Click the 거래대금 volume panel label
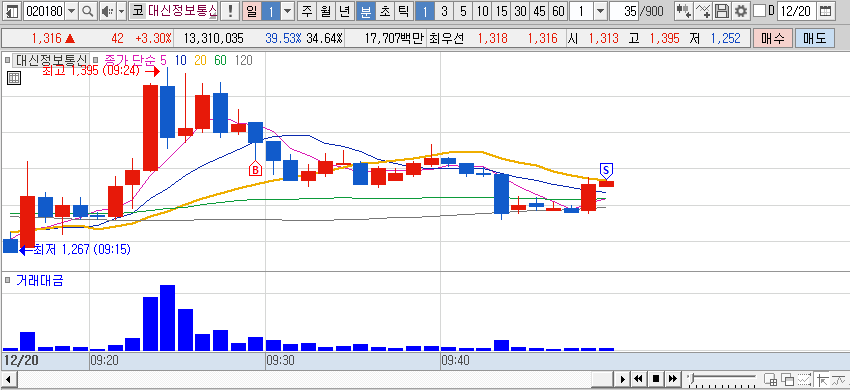This screenshot has width=850, height=390. (x=40, y=280)
